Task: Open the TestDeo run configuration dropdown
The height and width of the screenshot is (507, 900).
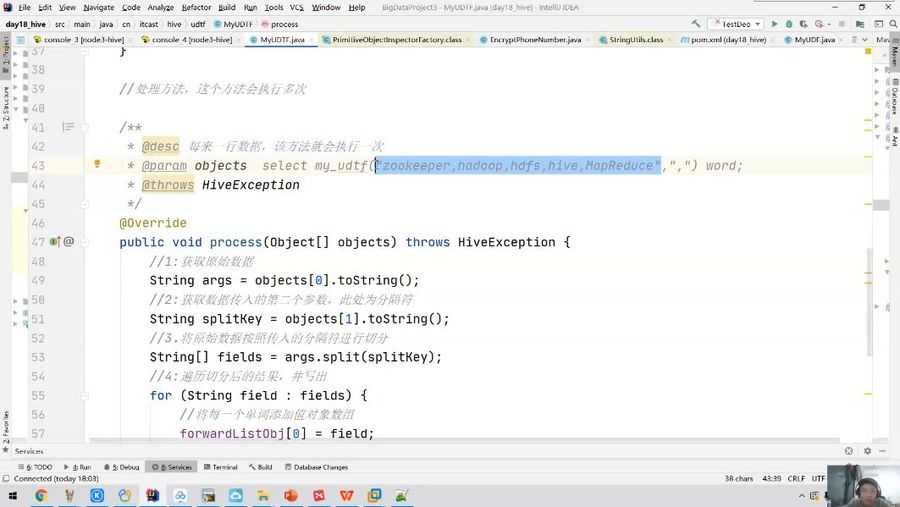Action: click(x=736, y=24)
